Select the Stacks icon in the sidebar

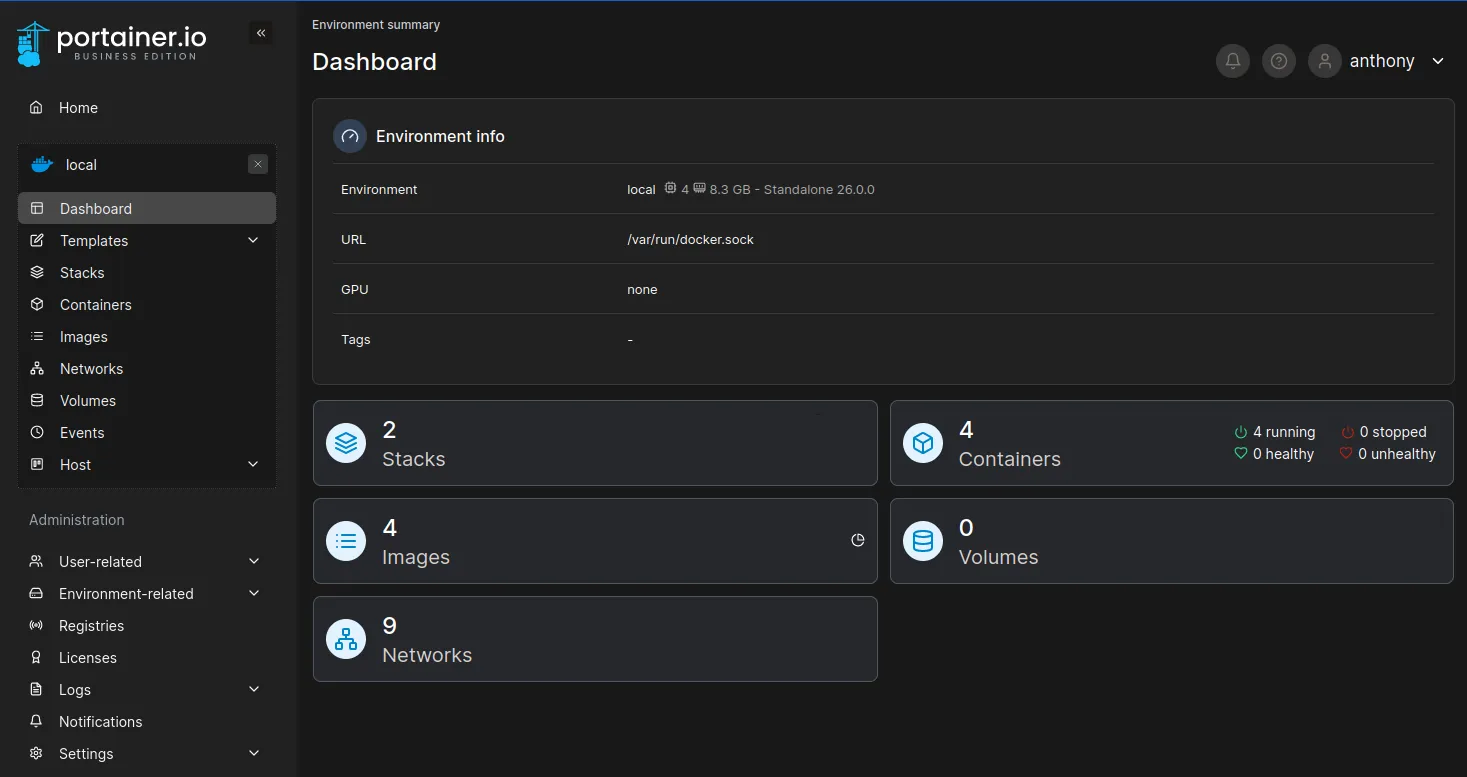click(x=38, y=272)
